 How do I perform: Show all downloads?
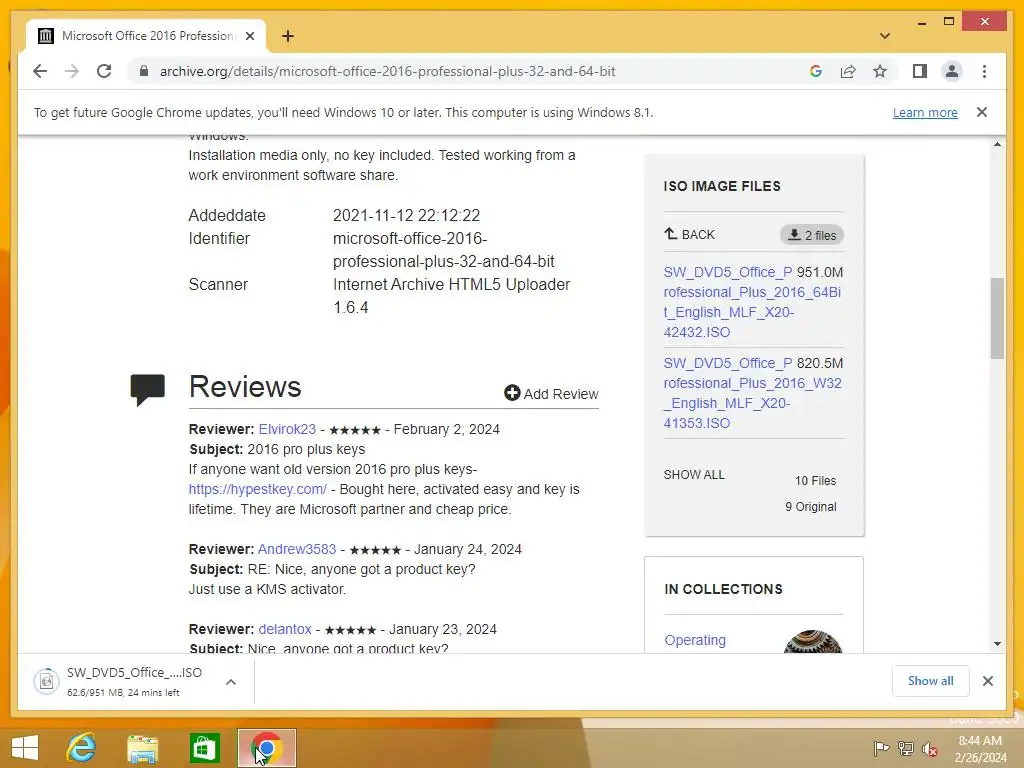tap(930, 681)
